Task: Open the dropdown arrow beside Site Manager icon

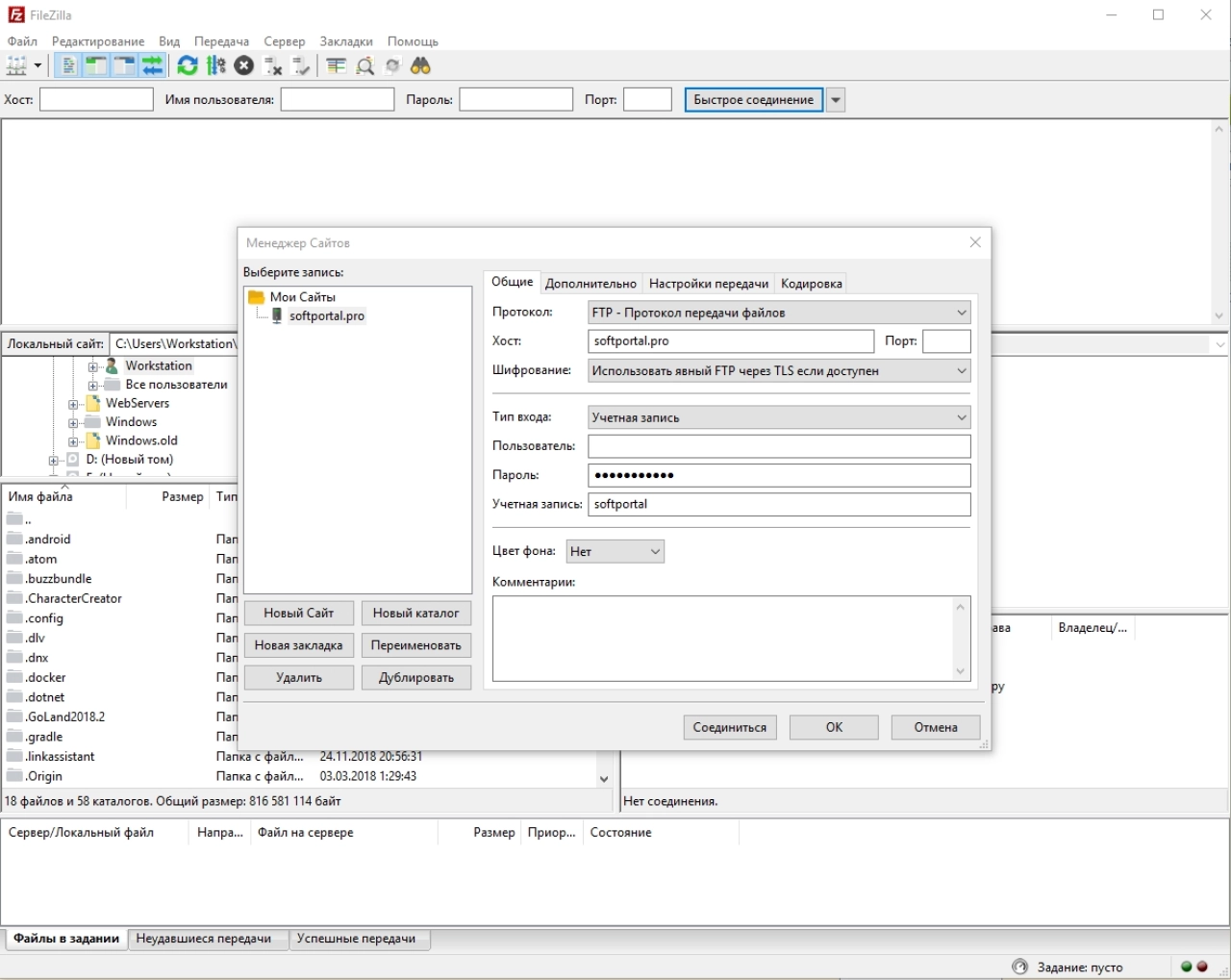Action: click(38, 65)
